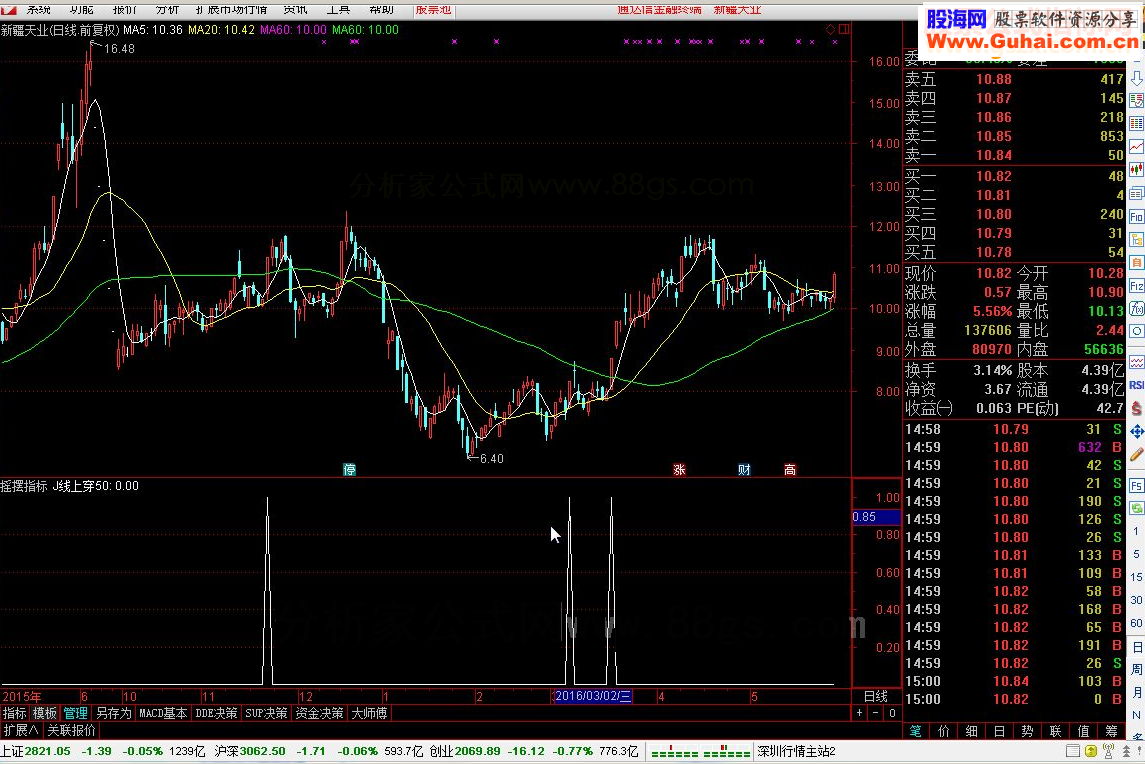
Task: Select the 管理 tab below chart
Action: click(75, 713)
